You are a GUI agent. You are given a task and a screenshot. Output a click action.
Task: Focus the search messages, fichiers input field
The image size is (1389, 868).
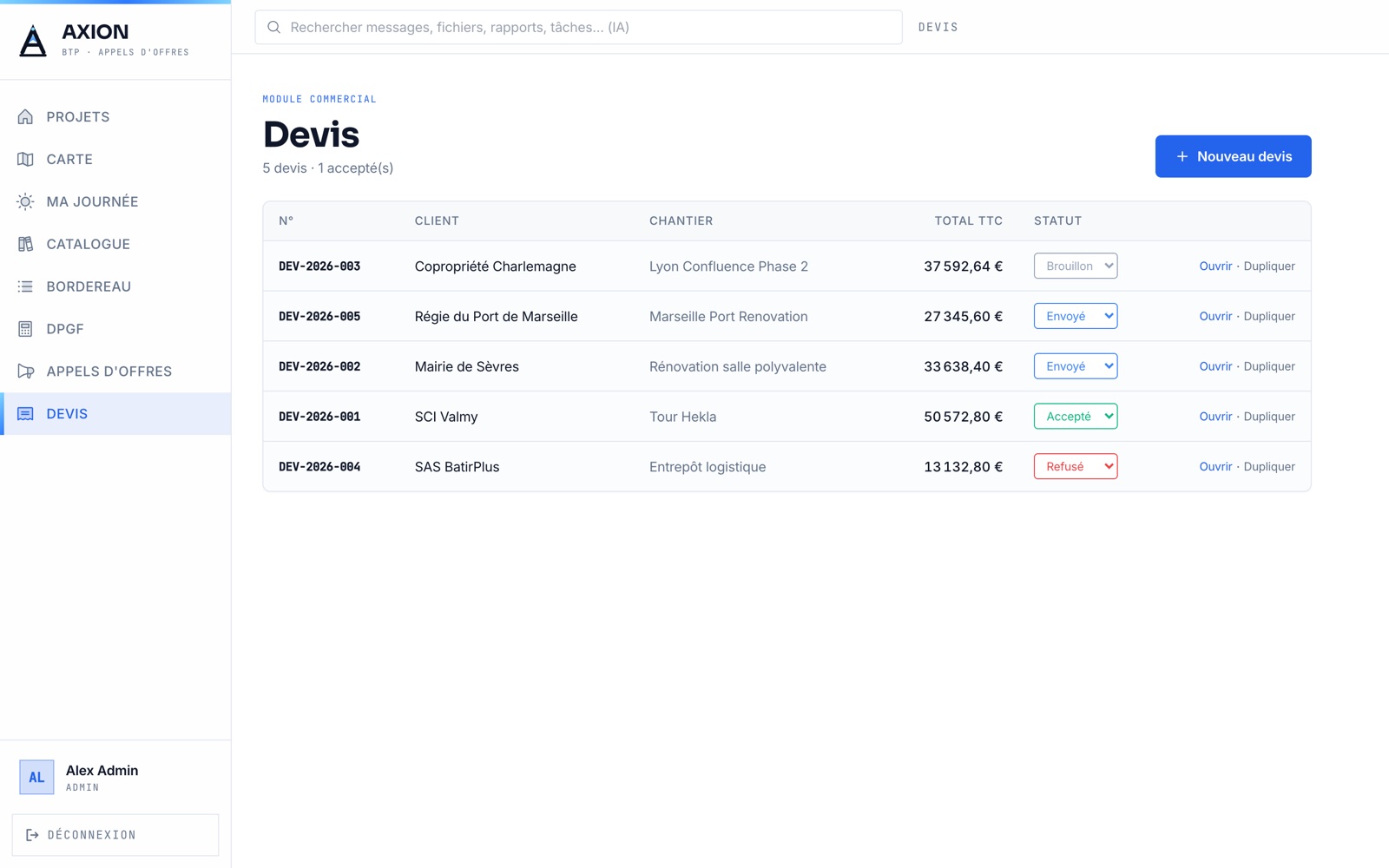pyautogui.click(x=578, y=27)
